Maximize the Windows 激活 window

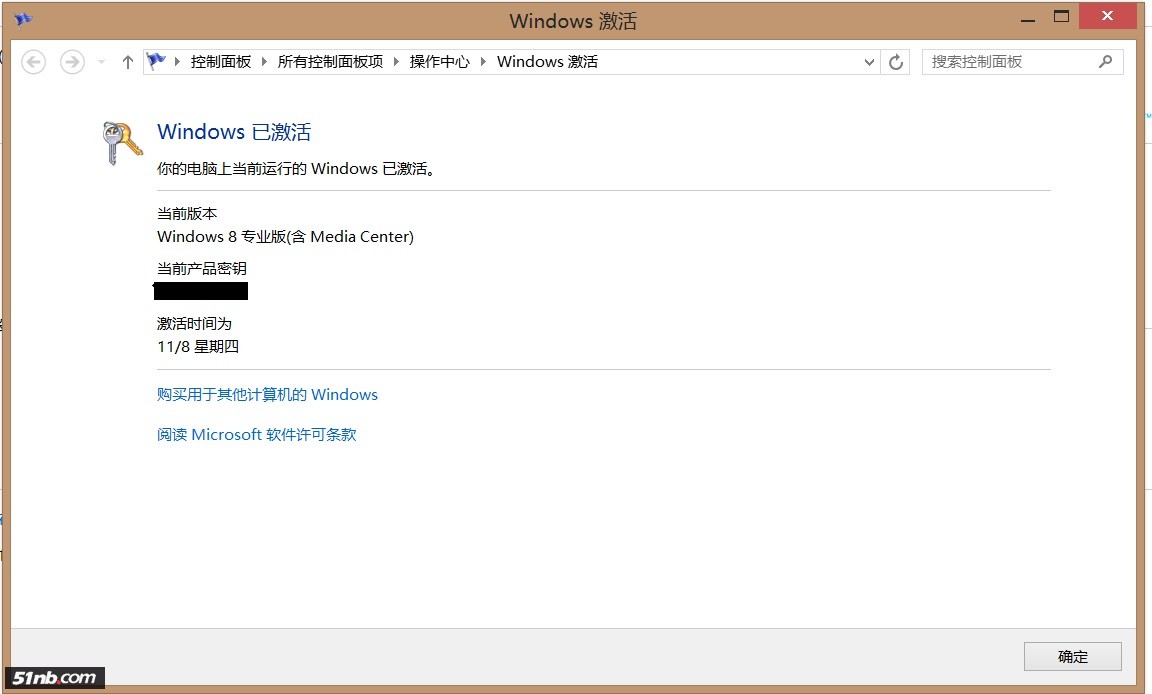click(1061, 16)
